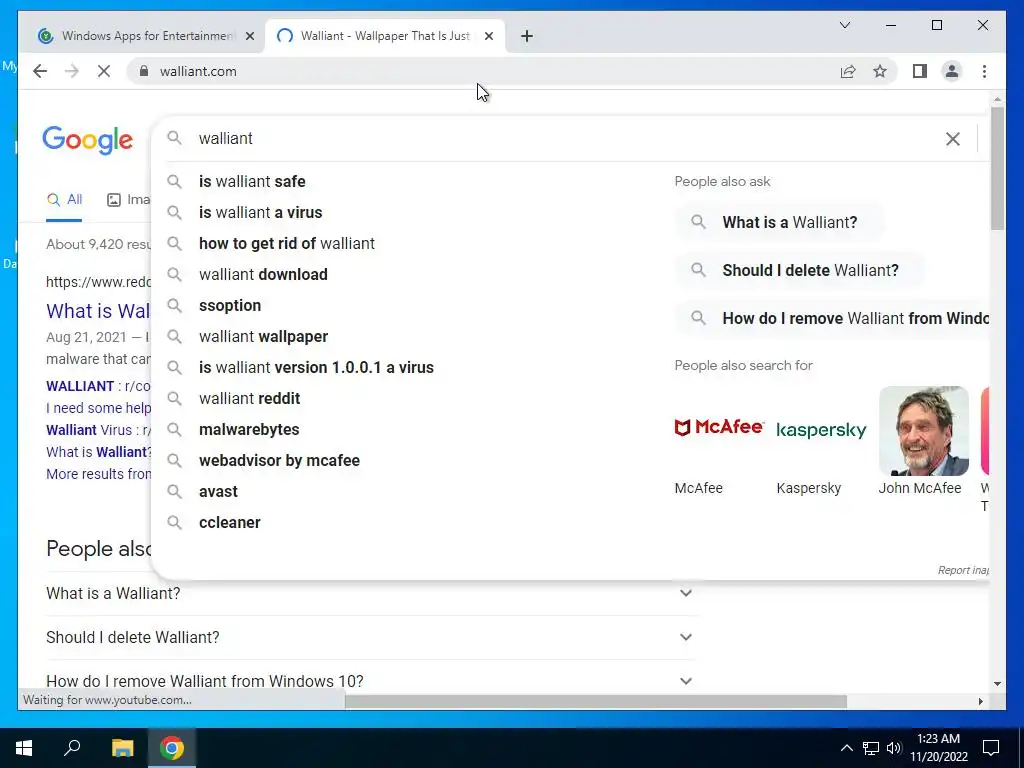The height and width of the screenshot is (768, 1024).
Task: Open File Explorer from taskbar
Action: click(123, 748)
